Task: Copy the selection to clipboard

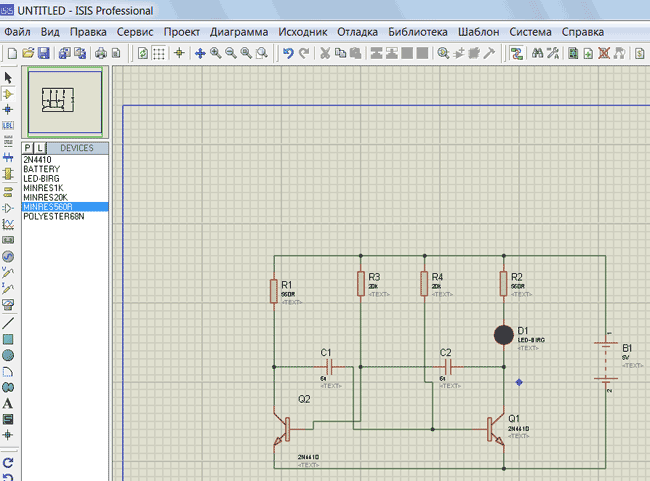Action: [x=340, y=53]
